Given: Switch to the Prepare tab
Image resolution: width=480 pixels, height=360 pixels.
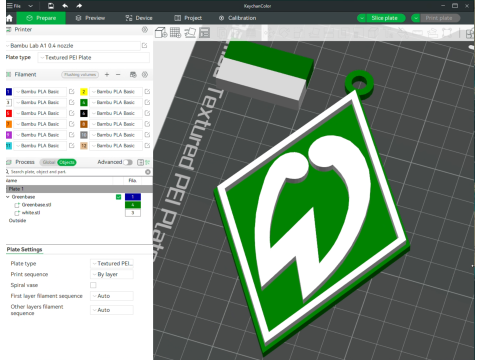Looking at the screenshot, I should (41, 18).
